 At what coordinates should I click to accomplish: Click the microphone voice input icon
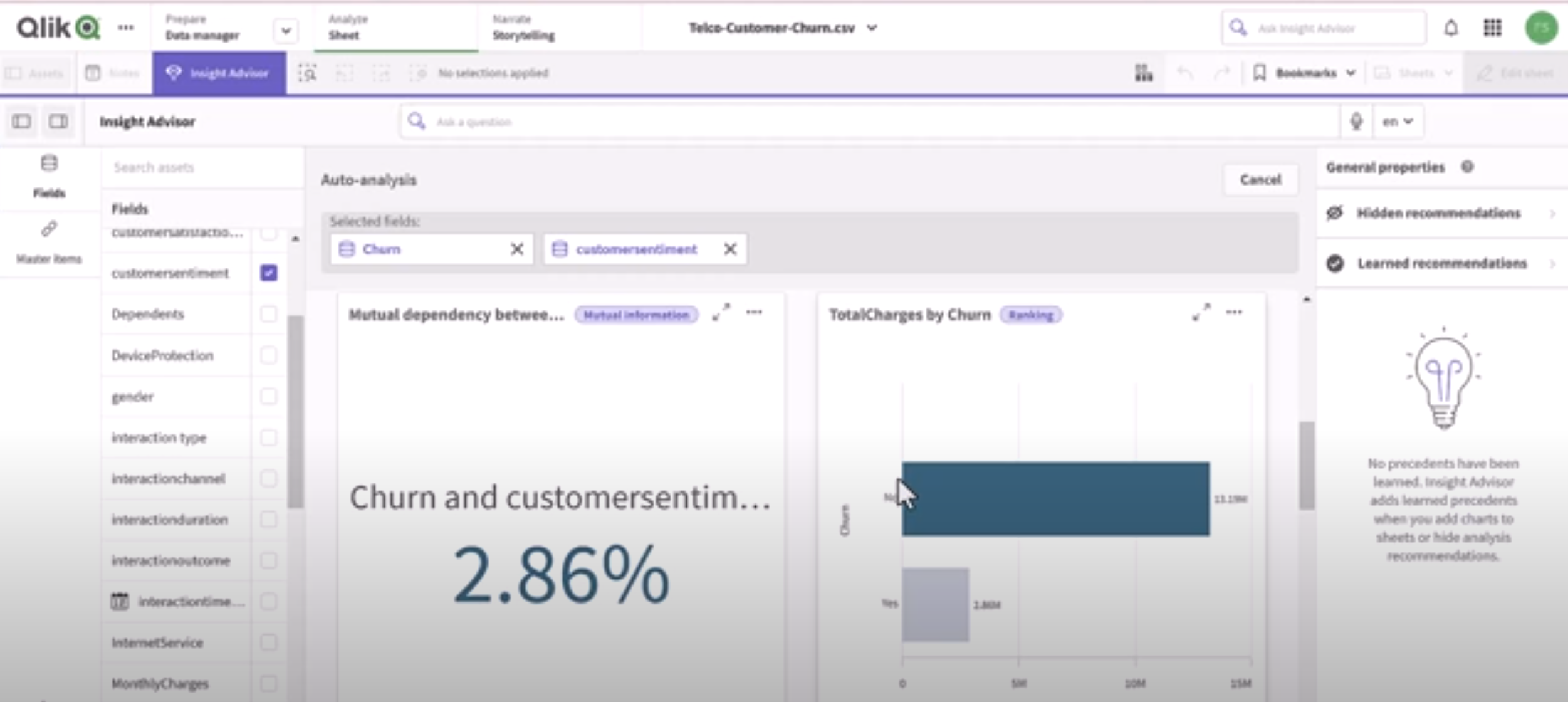(1356, 121)
